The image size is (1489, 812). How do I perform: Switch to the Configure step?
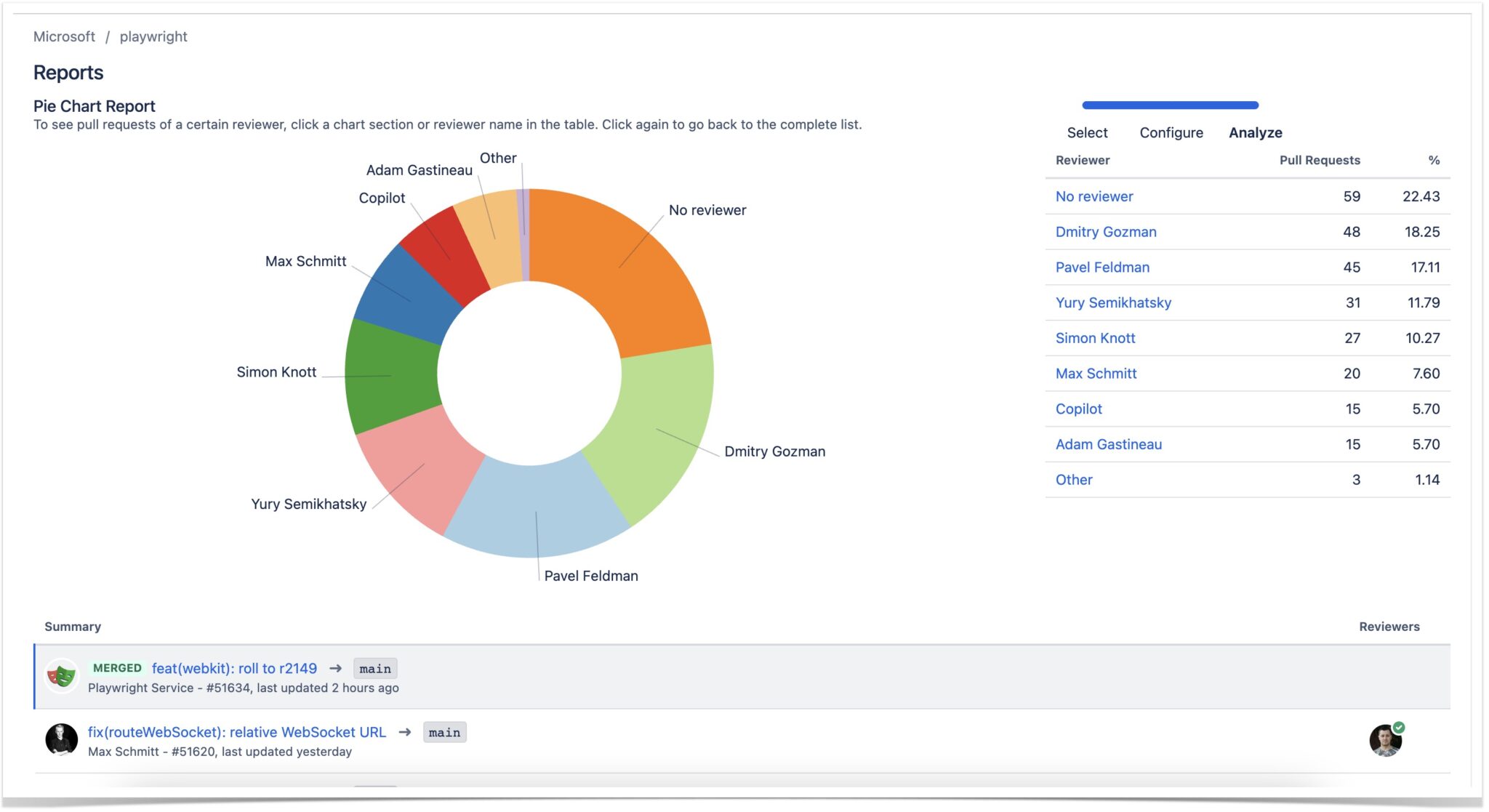pyautogui.click(x=1171, y=132)
